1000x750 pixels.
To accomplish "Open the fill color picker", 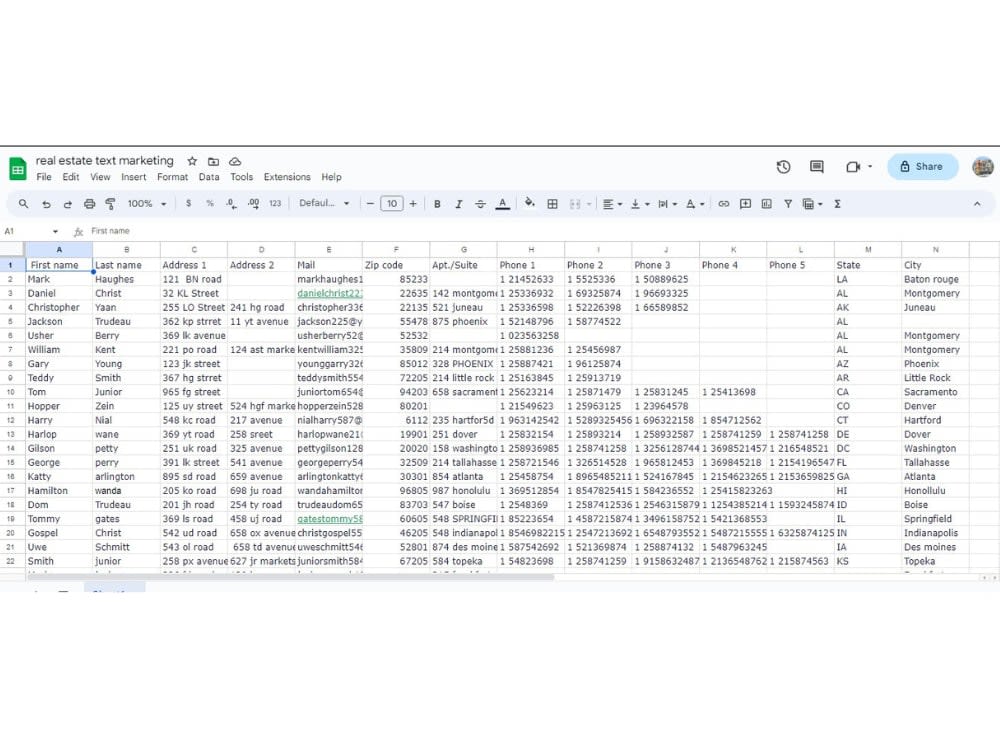I will click(x=529, y=203).
